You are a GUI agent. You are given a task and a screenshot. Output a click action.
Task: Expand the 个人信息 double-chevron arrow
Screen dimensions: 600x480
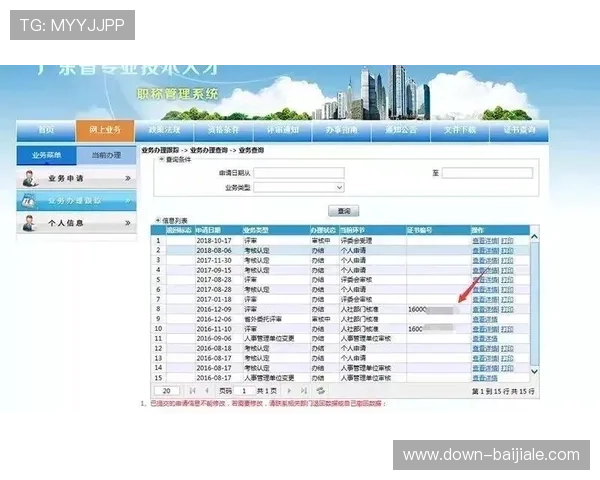coord(128,223)
